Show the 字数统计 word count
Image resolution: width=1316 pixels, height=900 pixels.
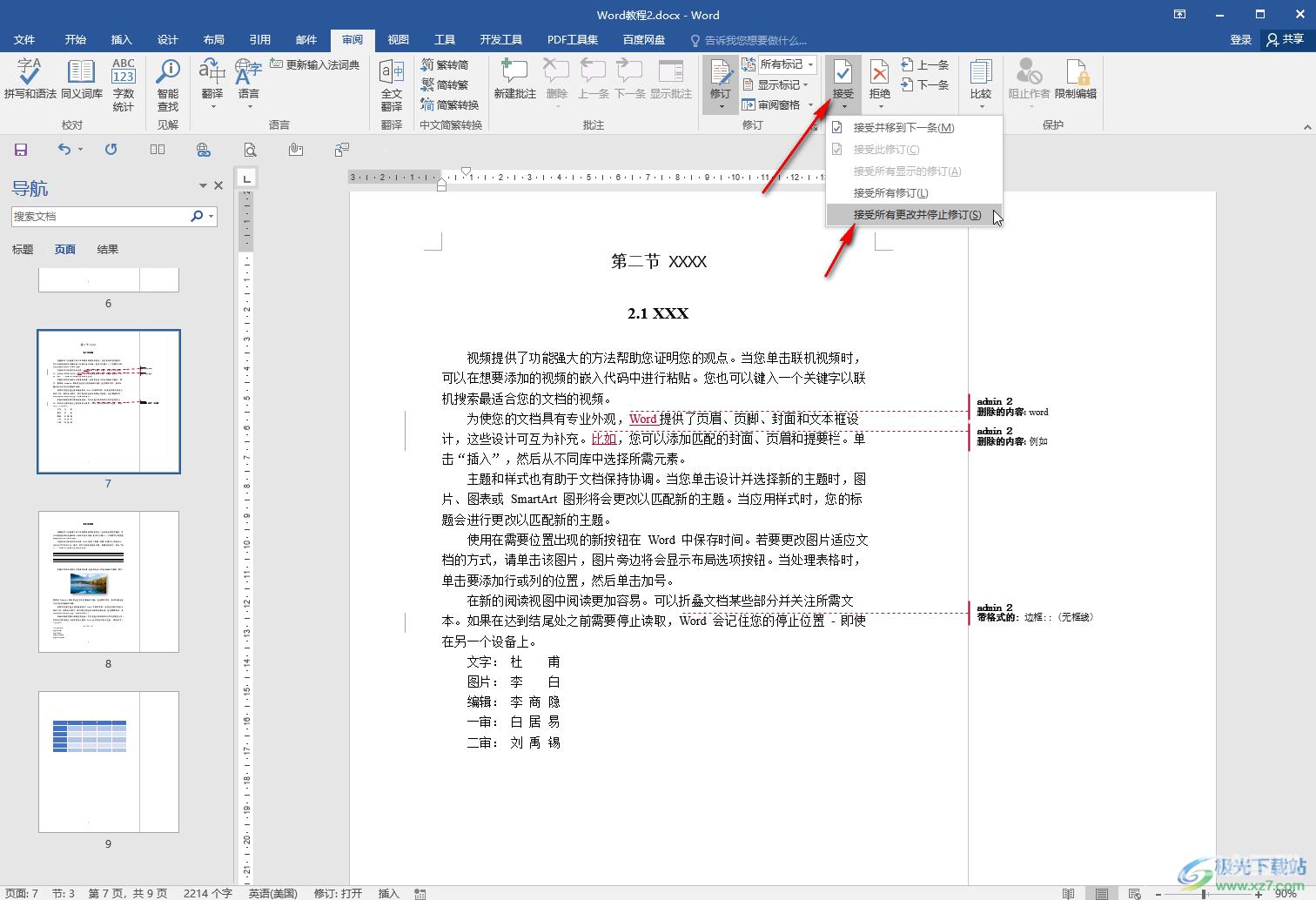tap(124, 85)
